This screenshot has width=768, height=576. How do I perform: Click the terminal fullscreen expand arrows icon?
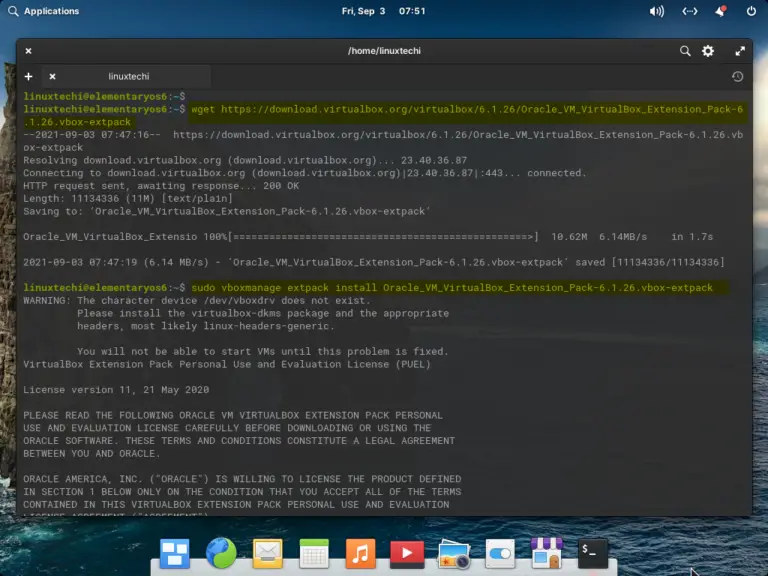[x=740, y=51]
